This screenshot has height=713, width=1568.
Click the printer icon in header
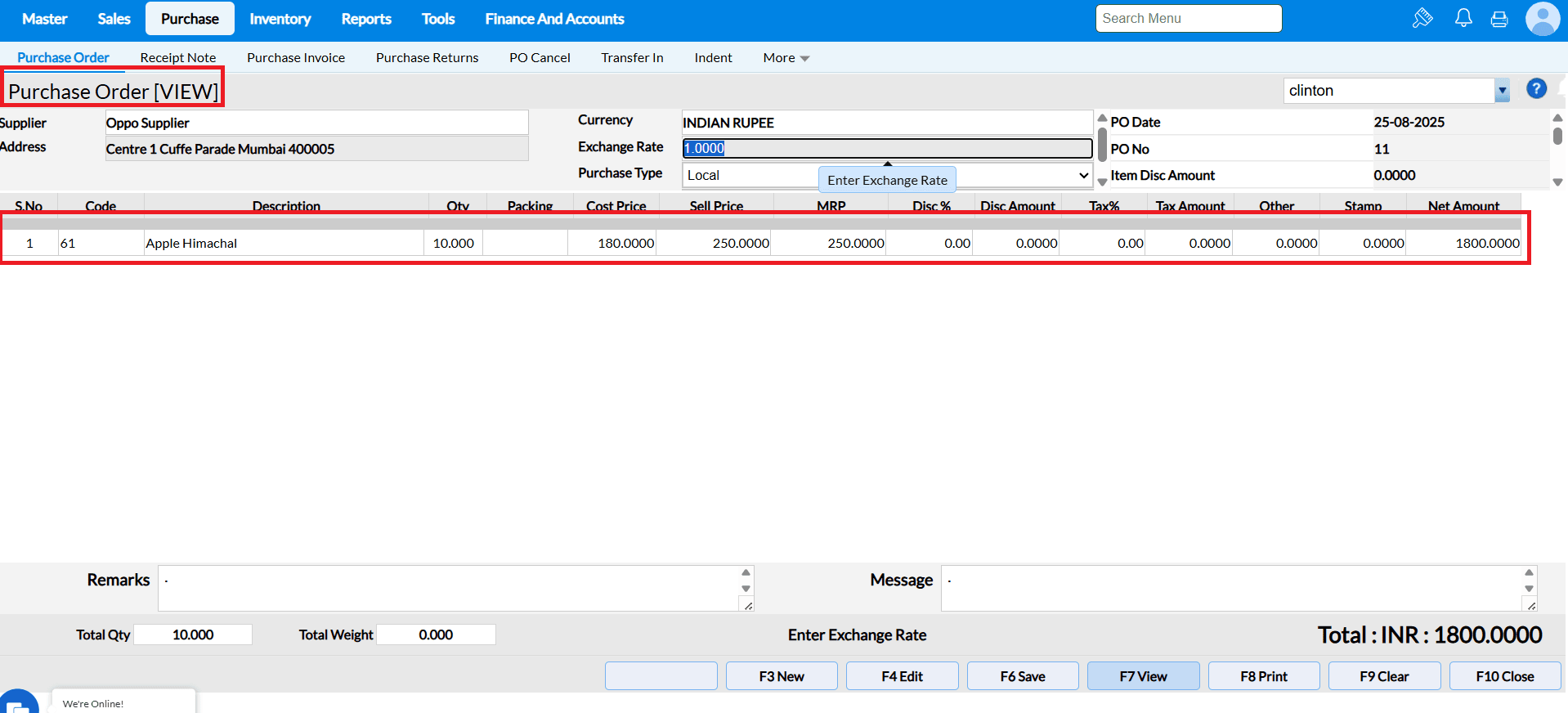[1499, 19]
